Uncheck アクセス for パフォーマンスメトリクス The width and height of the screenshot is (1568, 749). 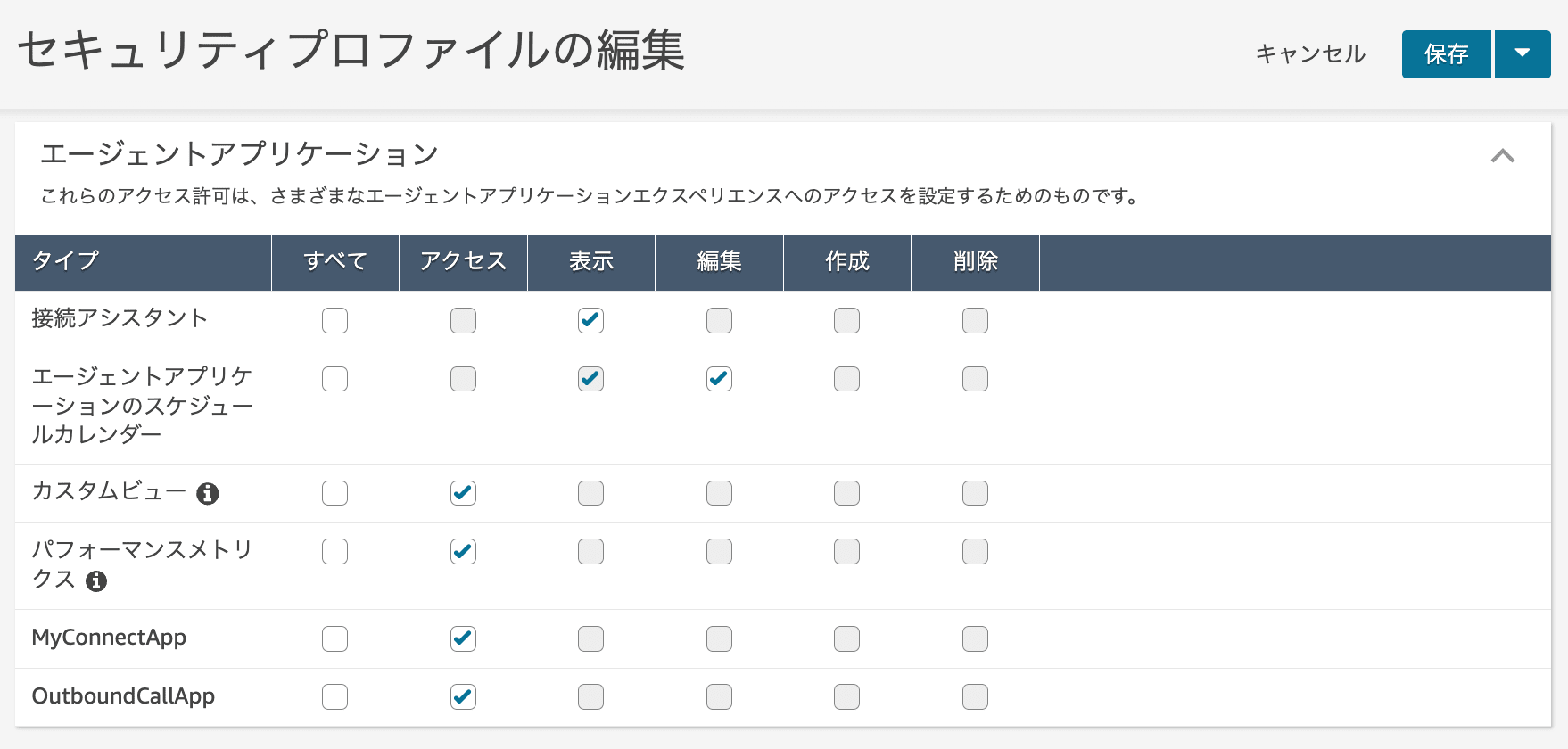[463, 551]
